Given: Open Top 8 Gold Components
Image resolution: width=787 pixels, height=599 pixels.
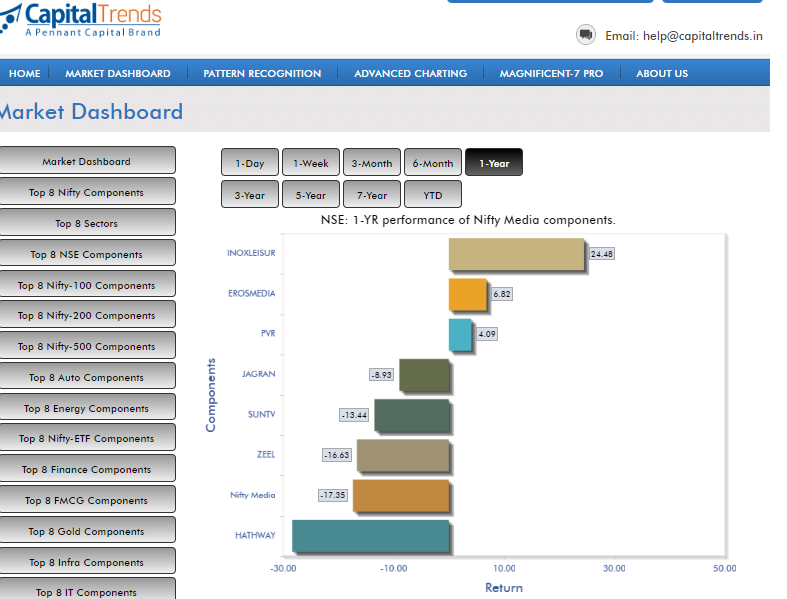Looking at the screenshot, I should (x=86, y=531).
